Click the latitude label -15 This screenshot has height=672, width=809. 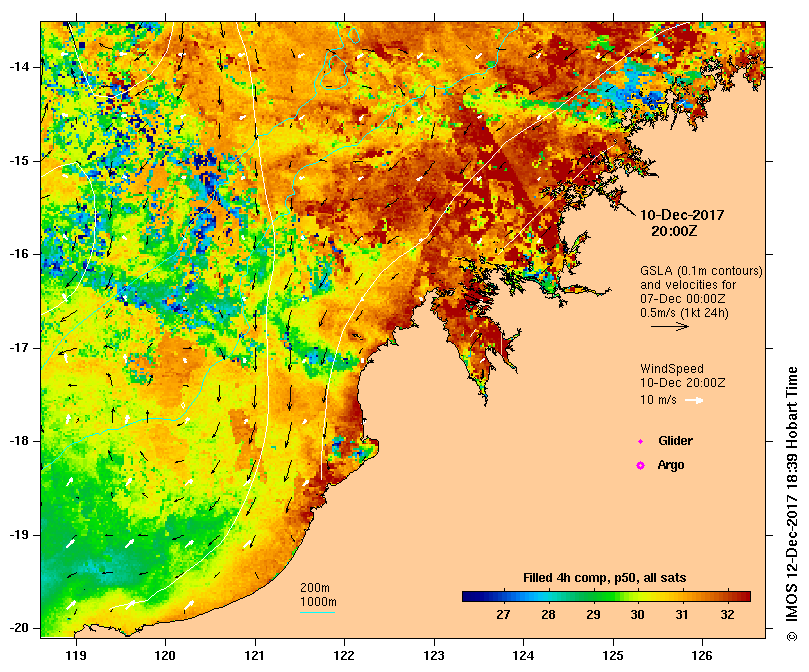click(19, 161)
